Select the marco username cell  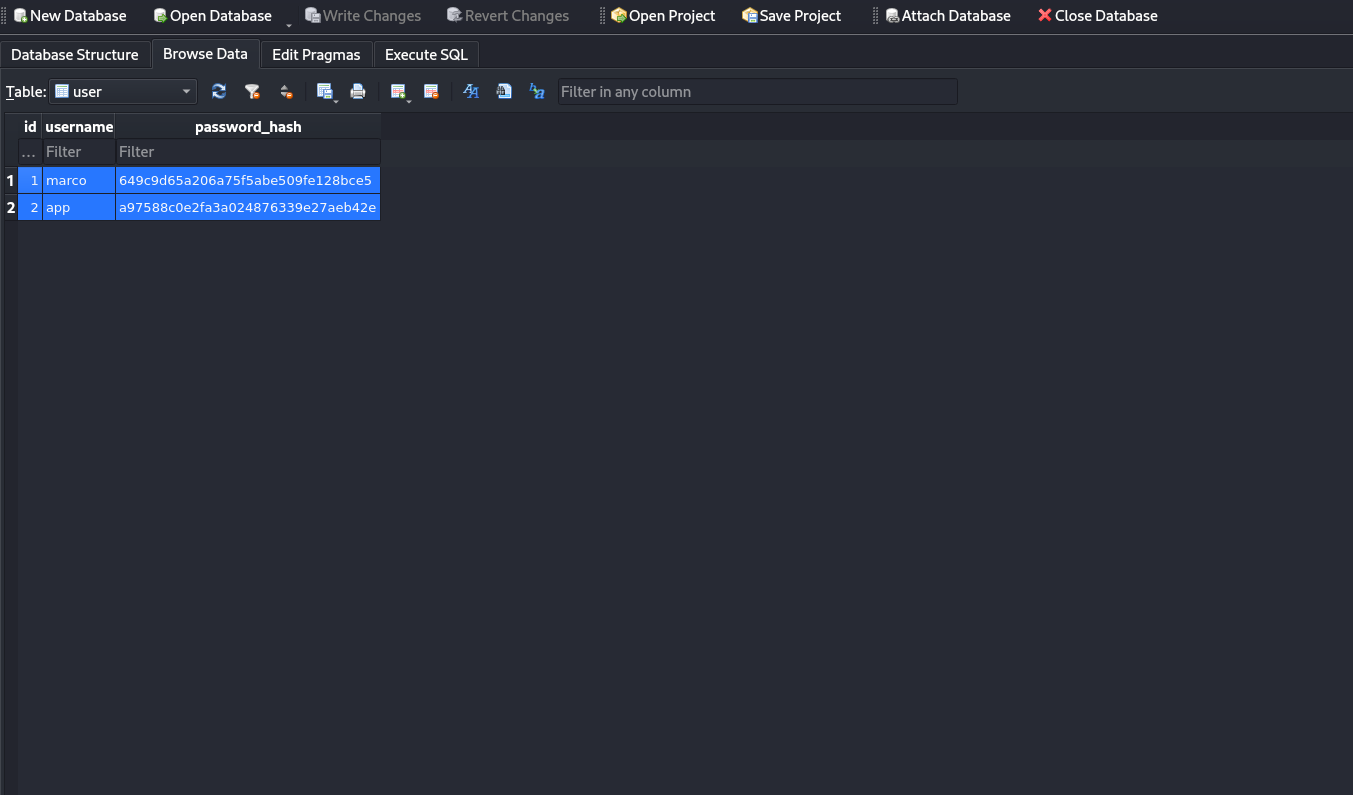coord(78,181)
